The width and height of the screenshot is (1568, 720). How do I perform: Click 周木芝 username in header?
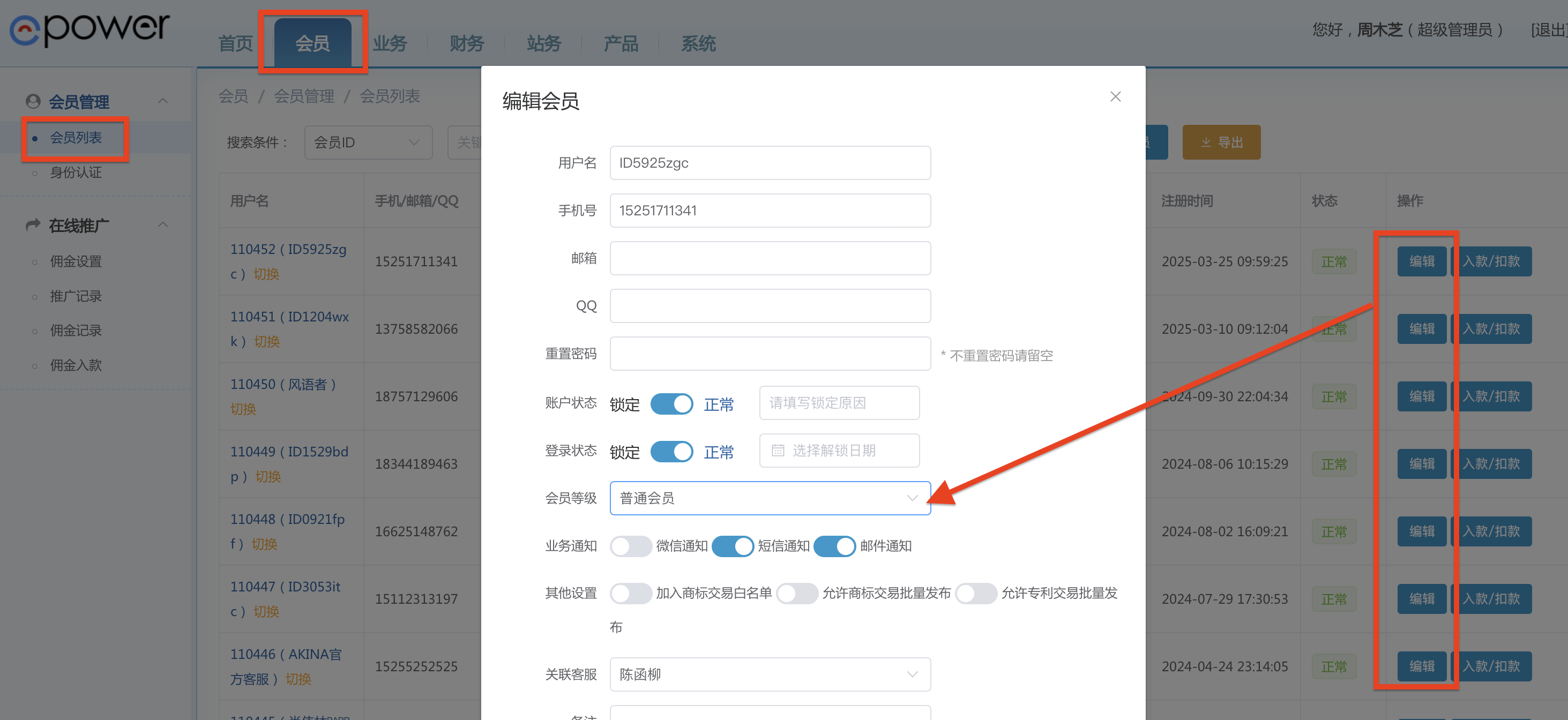pyautogui.click(x=1379, y=30)
